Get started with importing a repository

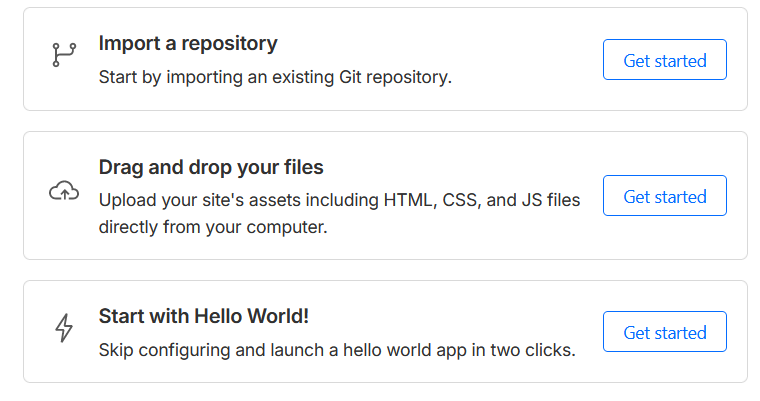pyautogui.click(x=664, y=60)
